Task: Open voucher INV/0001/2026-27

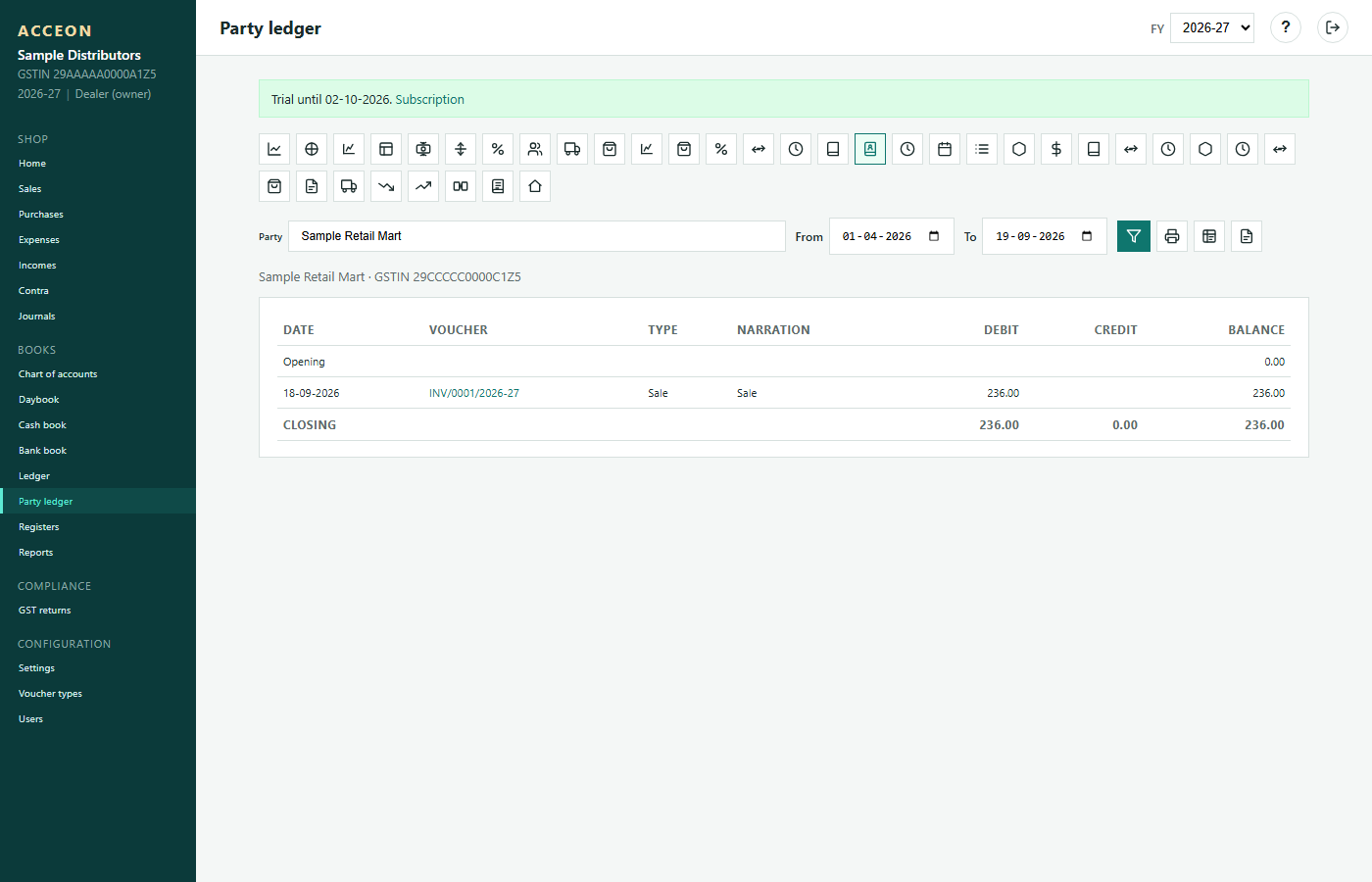Action: 474,393
